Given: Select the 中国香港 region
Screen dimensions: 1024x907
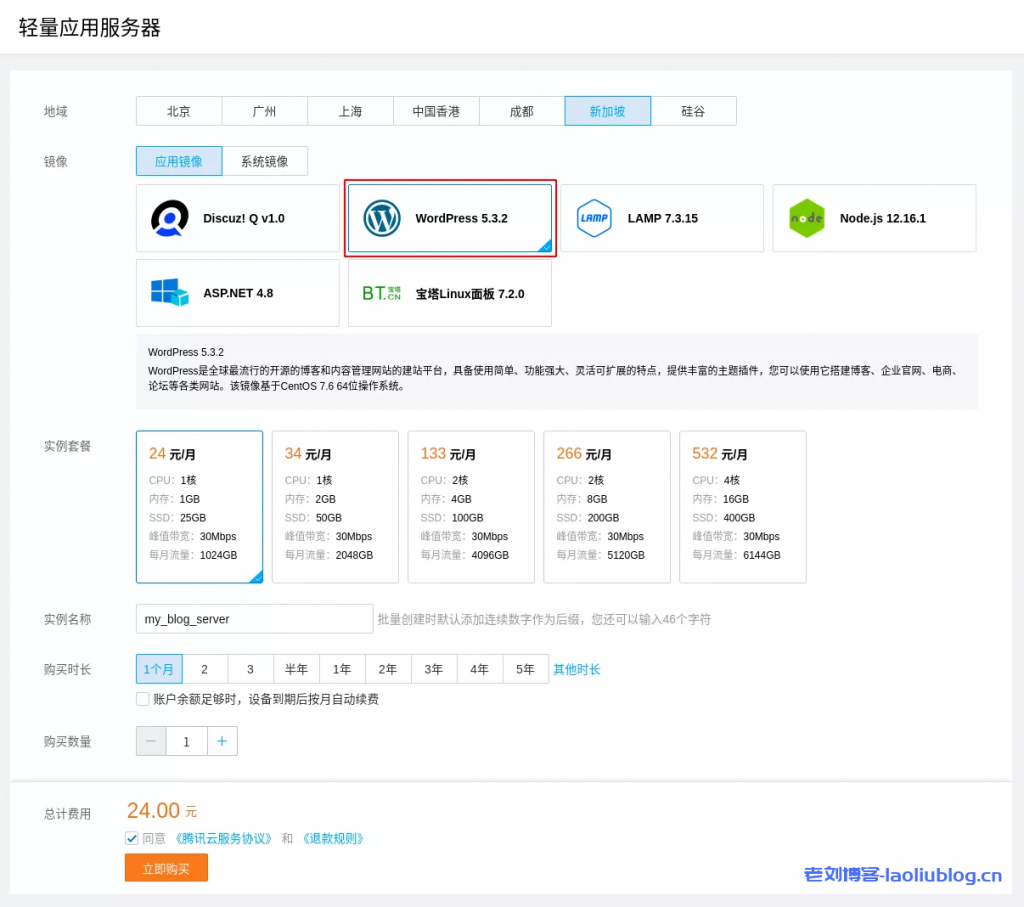Looking at the screenshot, I should 436,111.
